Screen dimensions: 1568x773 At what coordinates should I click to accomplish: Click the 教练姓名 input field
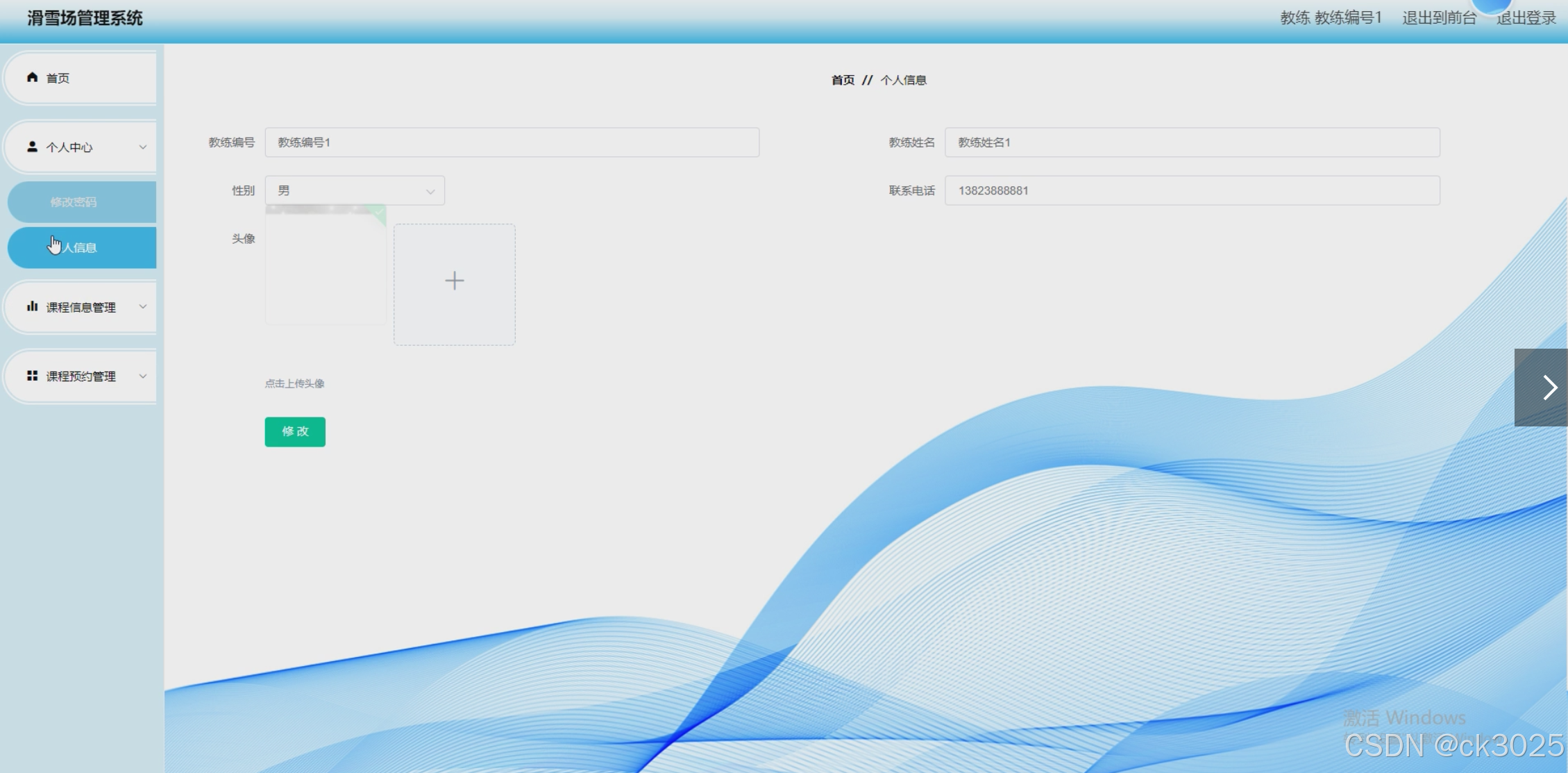pyautogui.click(x=1192, y=142)
